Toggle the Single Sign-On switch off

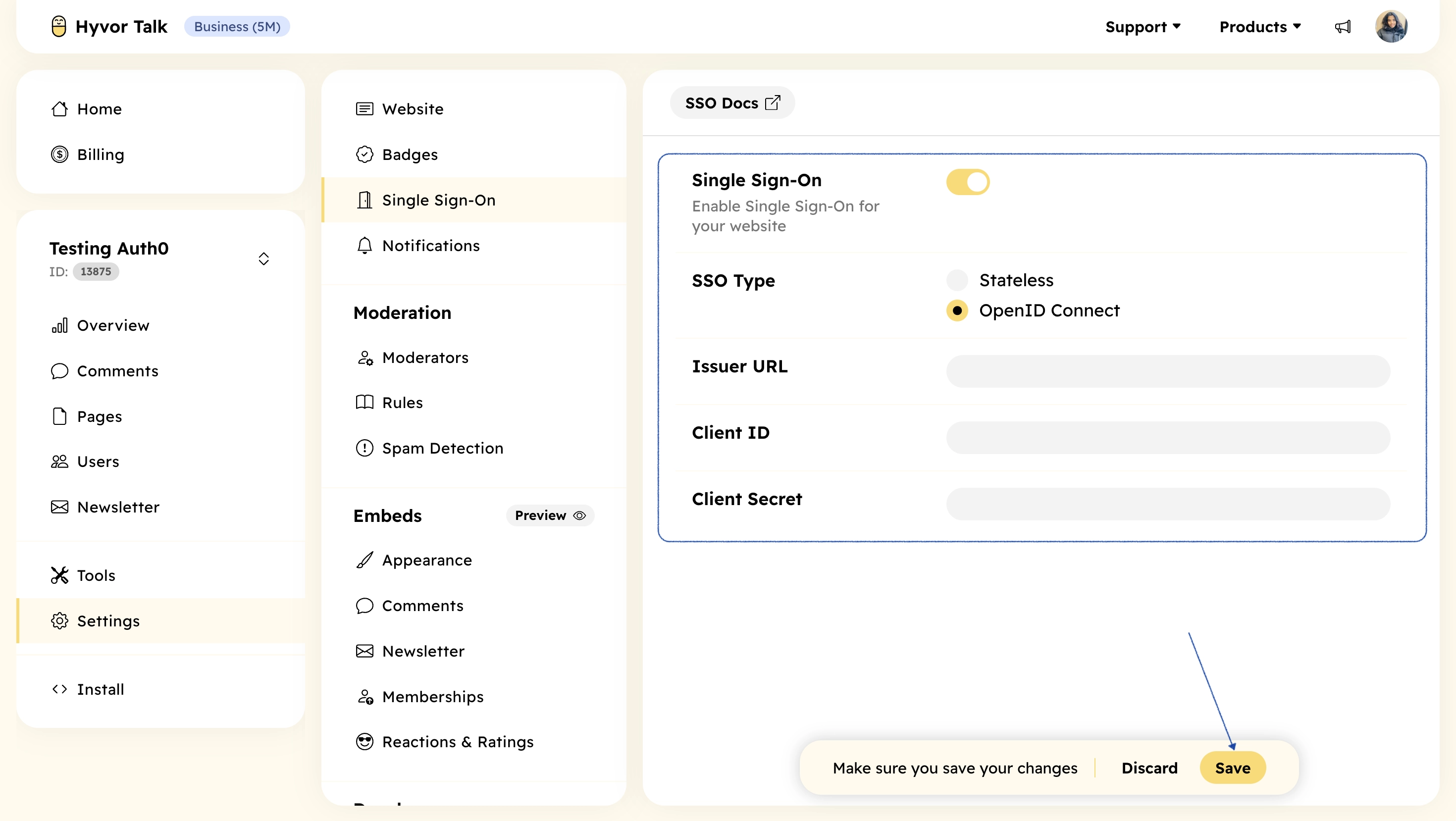click(x=968, y=182)
